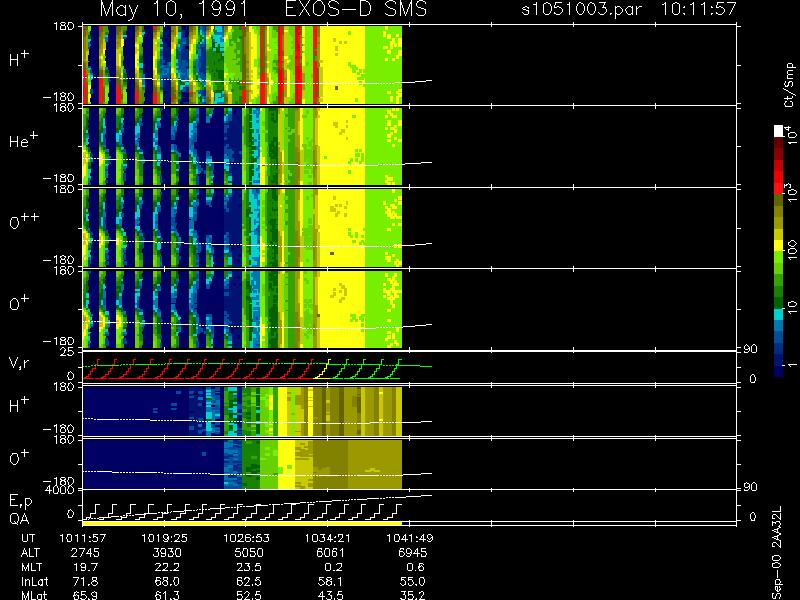Click the "QA" row label
Viewport: 800px width, 600px height.
19,518
